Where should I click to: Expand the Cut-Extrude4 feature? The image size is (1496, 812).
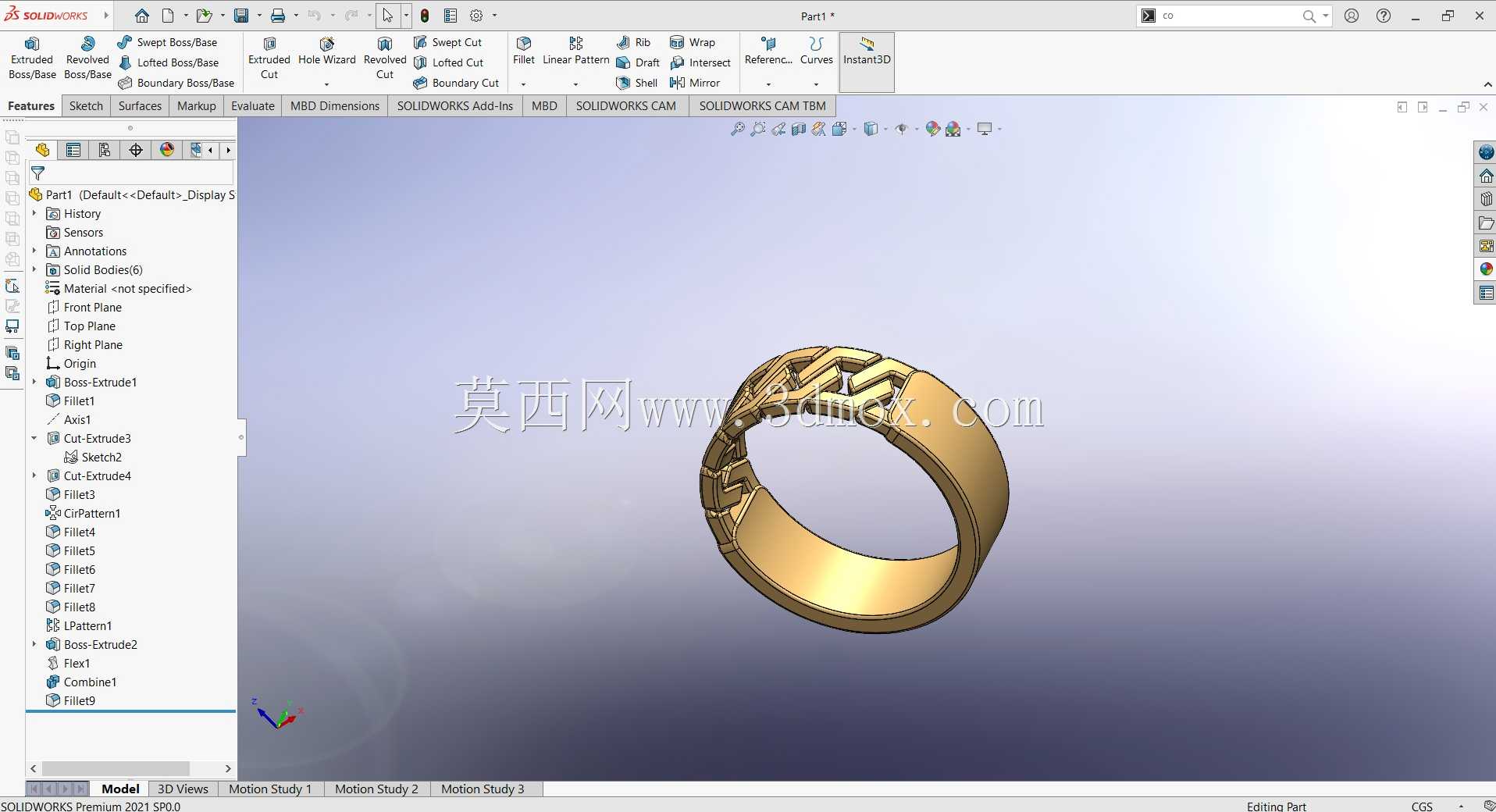click(x=34, y=475)
